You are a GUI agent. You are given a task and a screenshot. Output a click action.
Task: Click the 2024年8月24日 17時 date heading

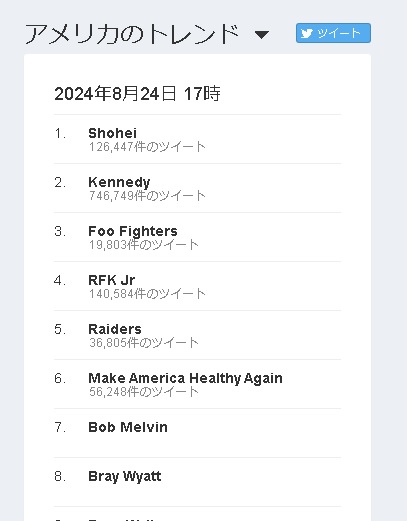pos(137,93)
